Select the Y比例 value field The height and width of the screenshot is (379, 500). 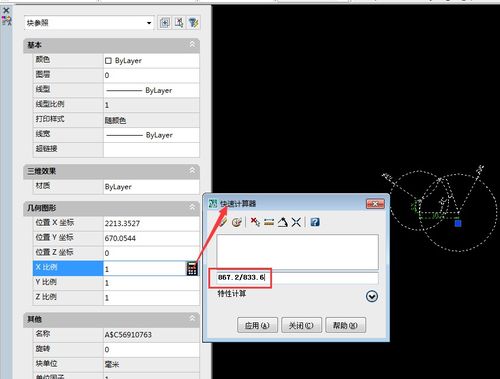pos(151,283)
